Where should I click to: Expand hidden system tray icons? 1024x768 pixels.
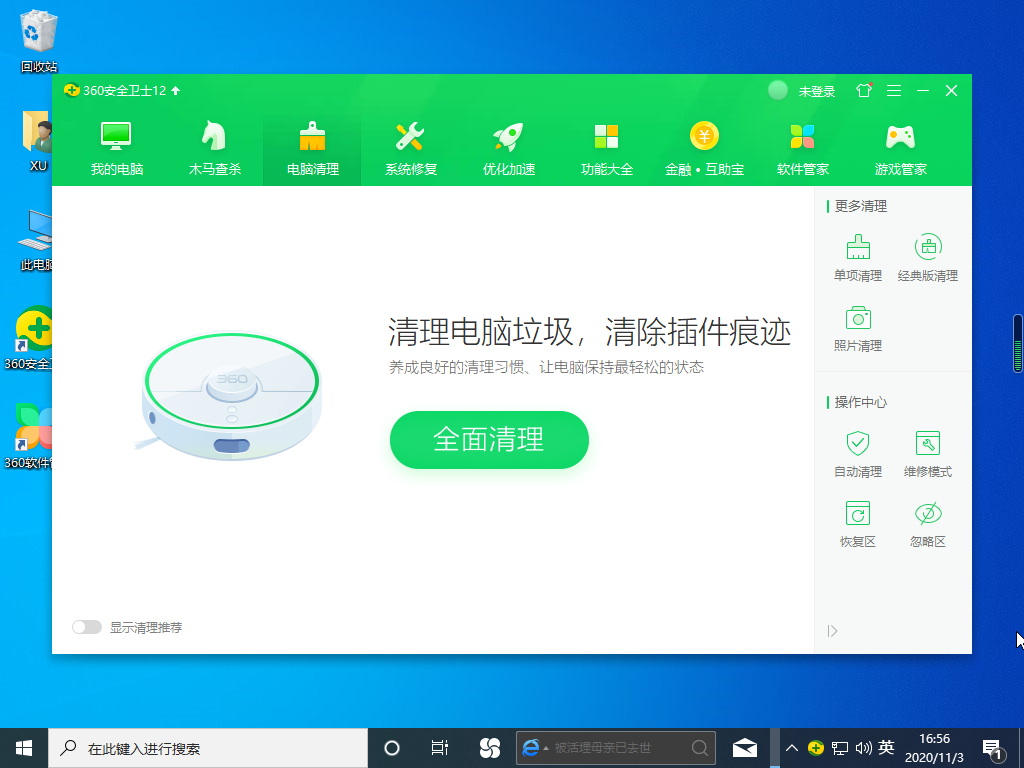[792, 748]
